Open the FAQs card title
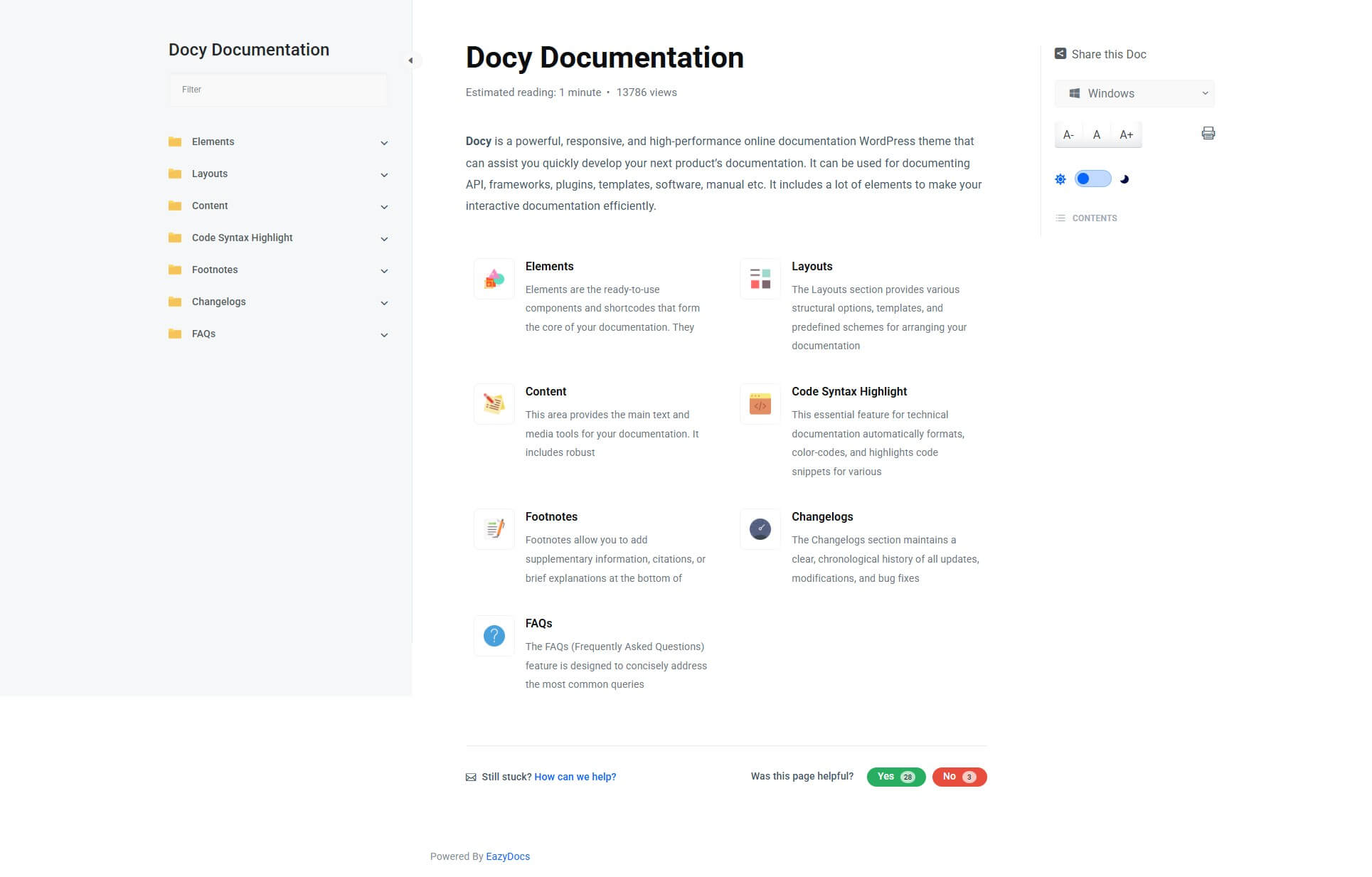 pos(538,623)
